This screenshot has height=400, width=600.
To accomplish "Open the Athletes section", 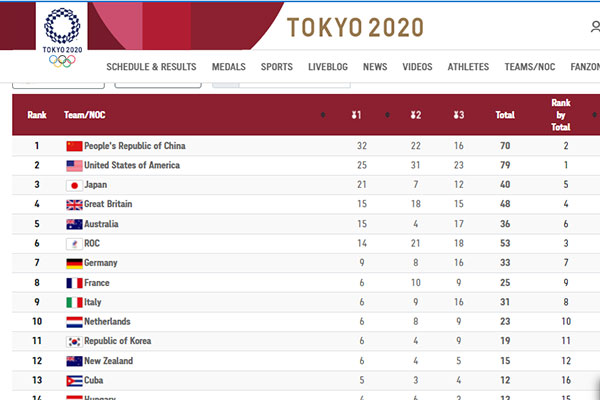I will [468, 67].
